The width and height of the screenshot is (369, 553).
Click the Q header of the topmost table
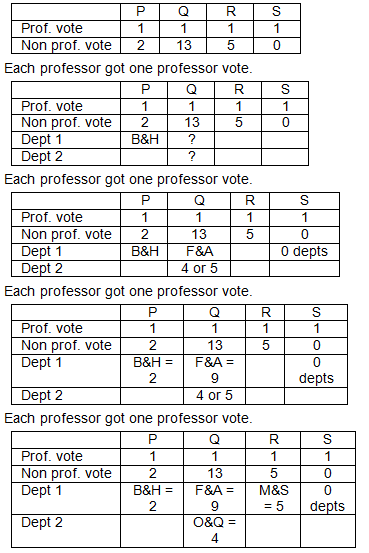(183, 12)
